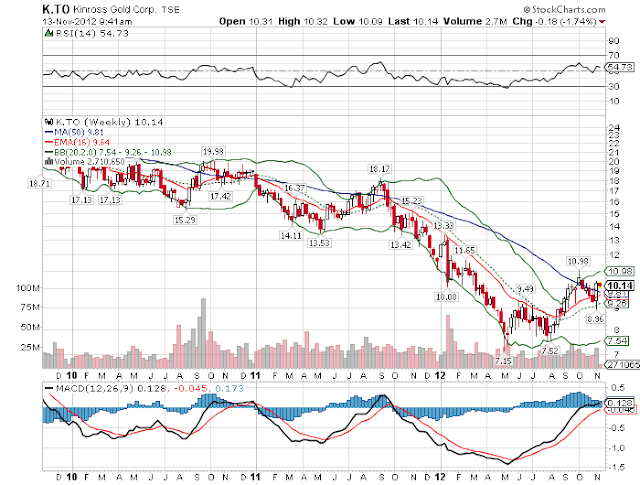The image size is (640, 485).
Task: Click the 19.98 price high label
Action: click(213, 151)
